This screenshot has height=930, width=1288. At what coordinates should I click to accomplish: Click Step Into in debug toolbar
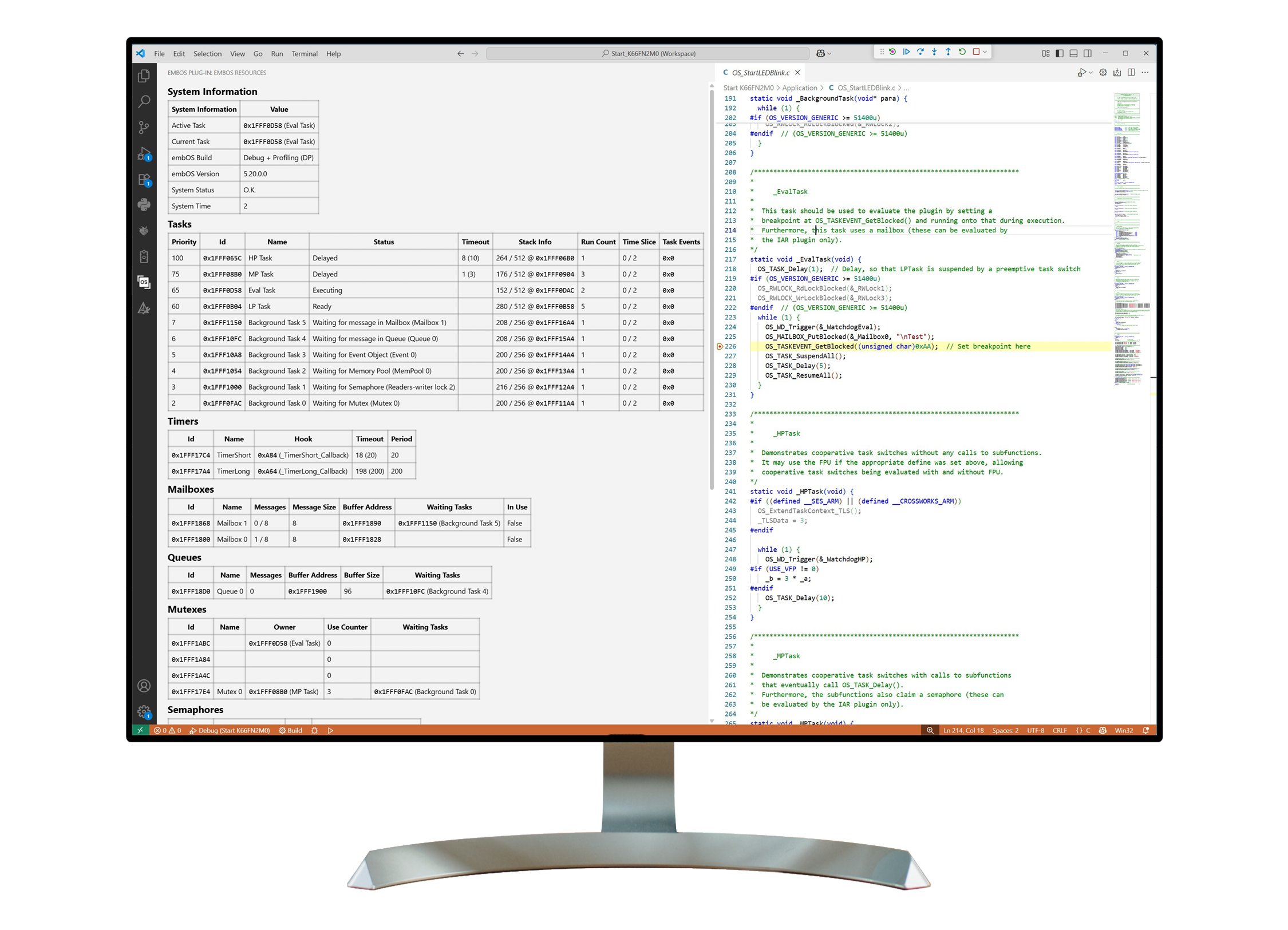coord(934,52)
